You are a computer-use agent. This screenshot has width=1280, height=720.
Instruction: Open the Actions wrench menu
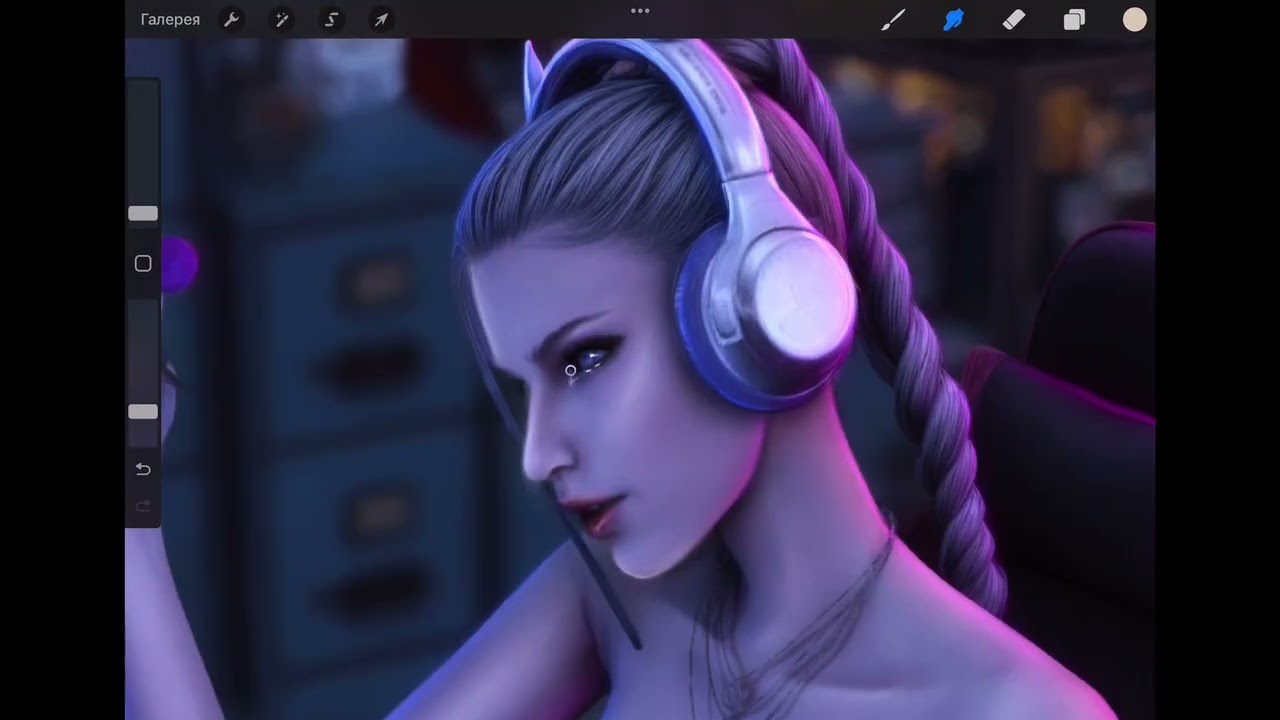[x=231, y=19]
